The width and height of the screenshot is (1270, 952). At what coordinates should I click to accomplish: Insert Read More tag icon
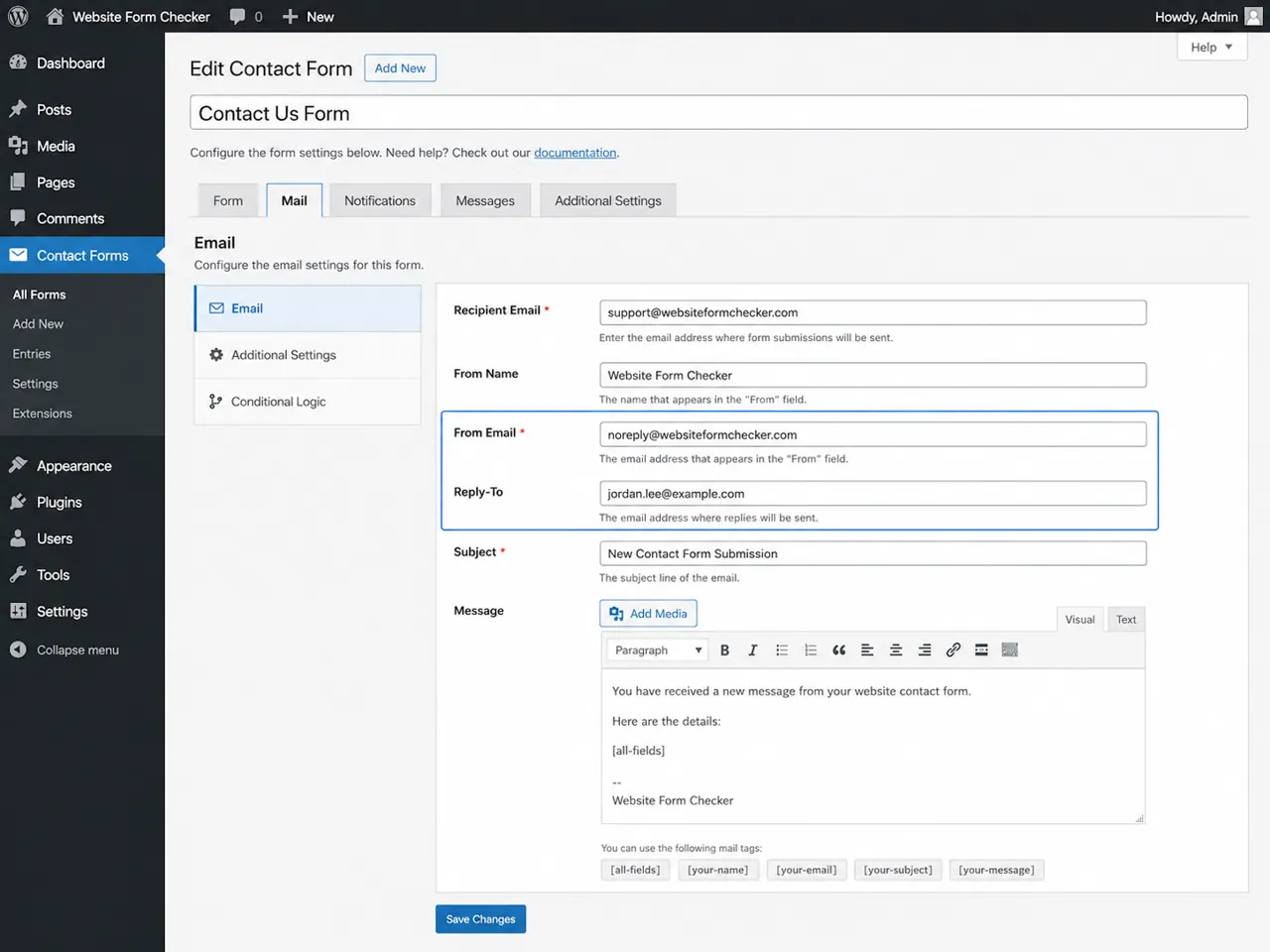(x=981, y=651)
